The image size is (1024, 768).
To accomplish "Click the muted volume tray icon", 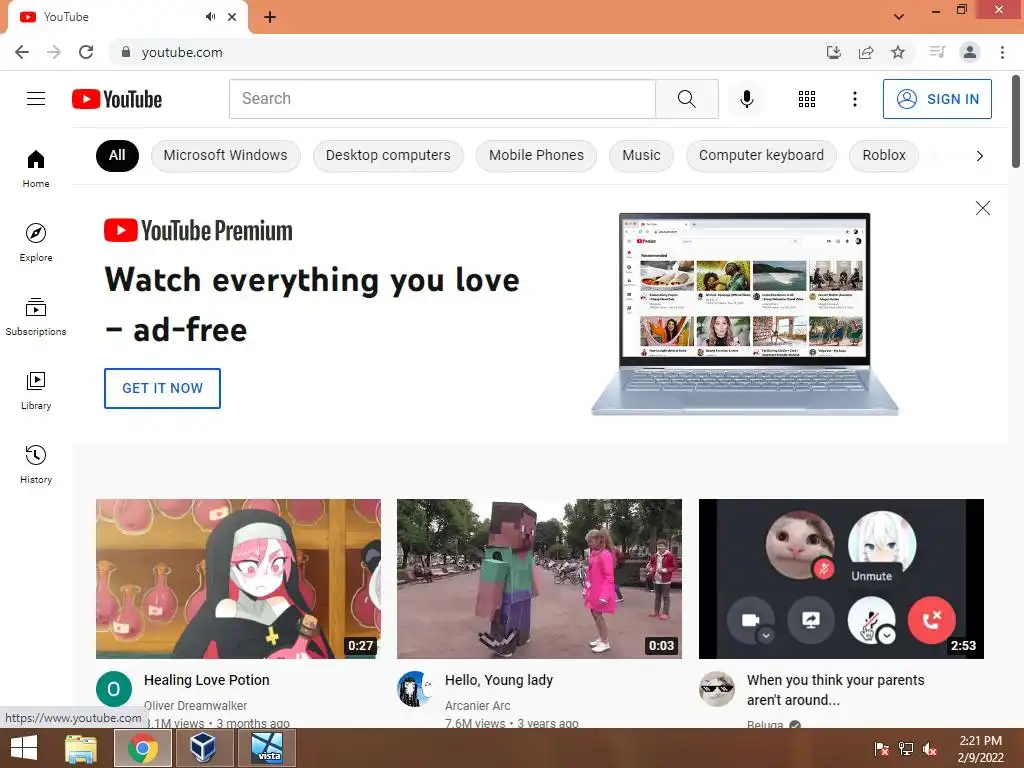I will (930, 749).
